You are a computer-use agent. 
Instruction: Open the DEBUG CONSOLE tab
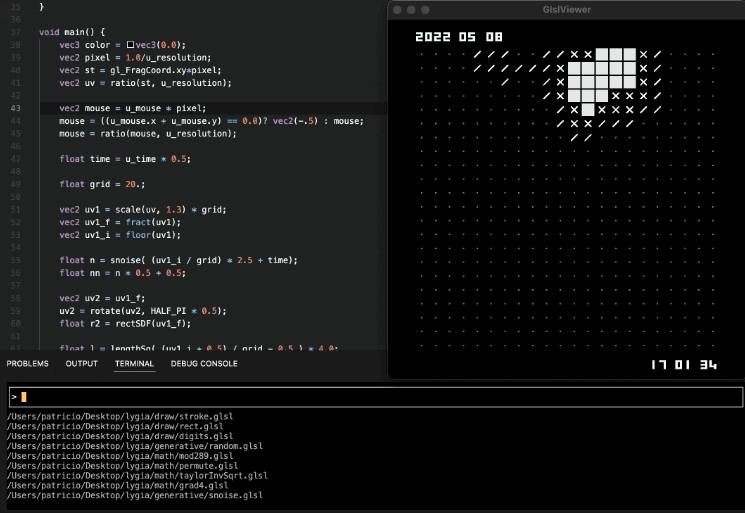pos(204,363)
